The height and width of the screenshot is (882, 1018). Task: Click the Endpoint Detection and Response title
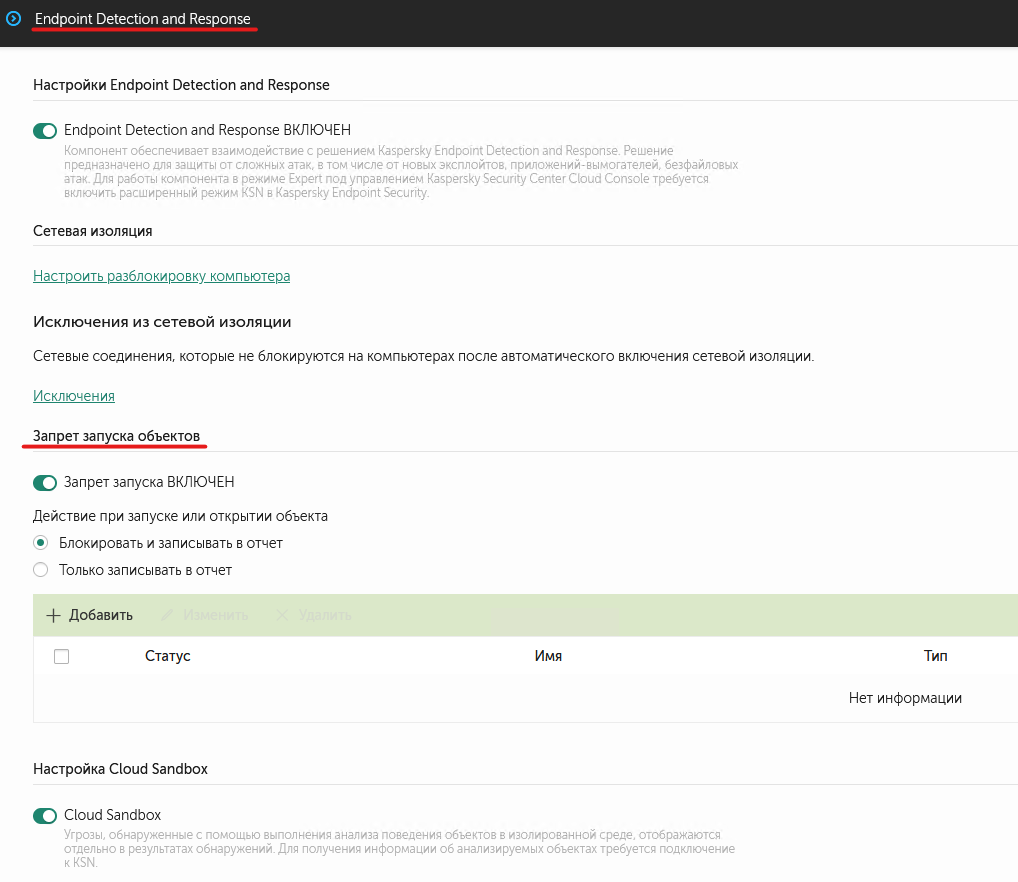tap(143, 19)
